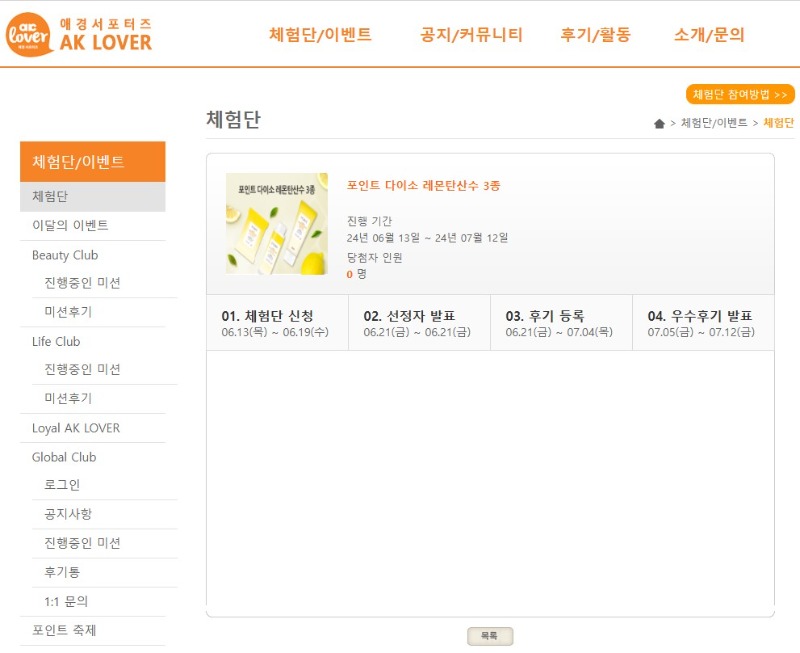Open the 공지/커뮤니티 top menu
This screenshot has width=800, height=653.
(471, 35)
